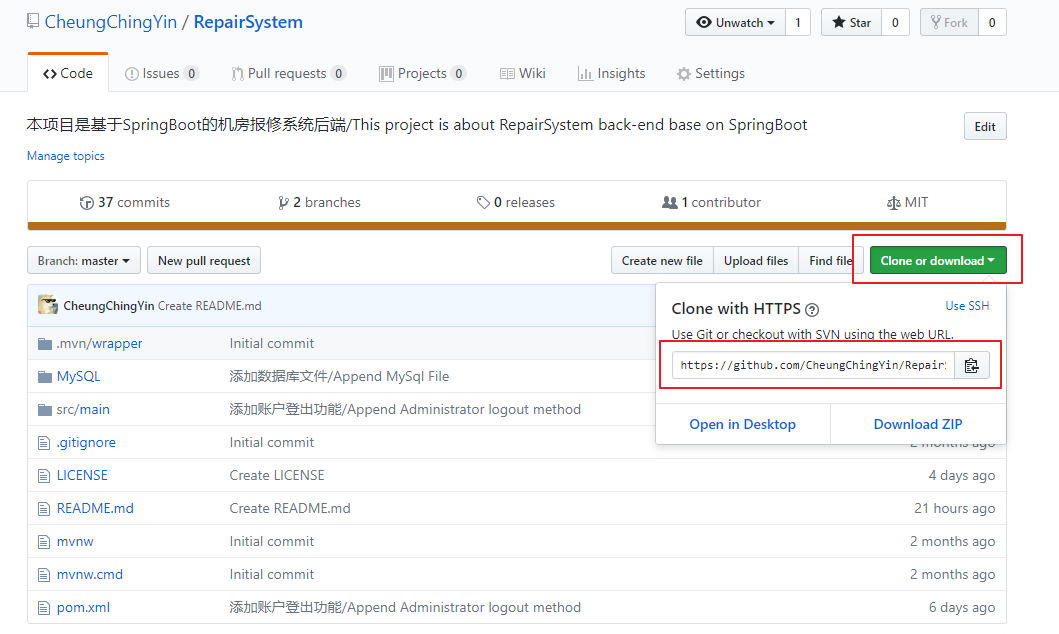The width and height of the screenshot is (1059, 634).
Task: Fork the repository
Action: tap(949, 22)
